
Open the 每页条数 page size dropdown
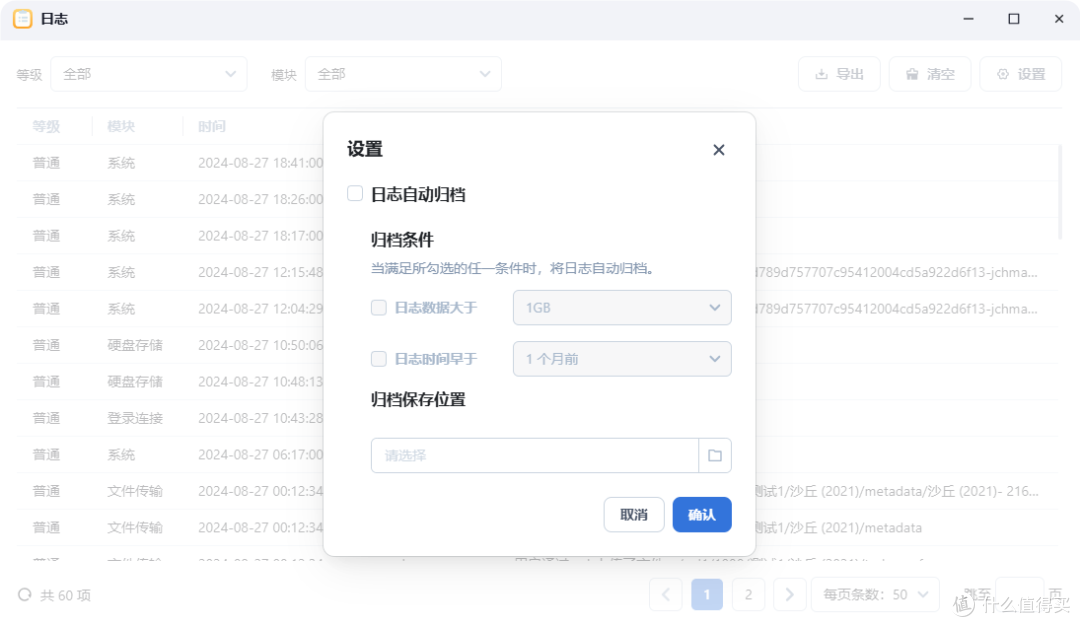(x=875, y=594)
